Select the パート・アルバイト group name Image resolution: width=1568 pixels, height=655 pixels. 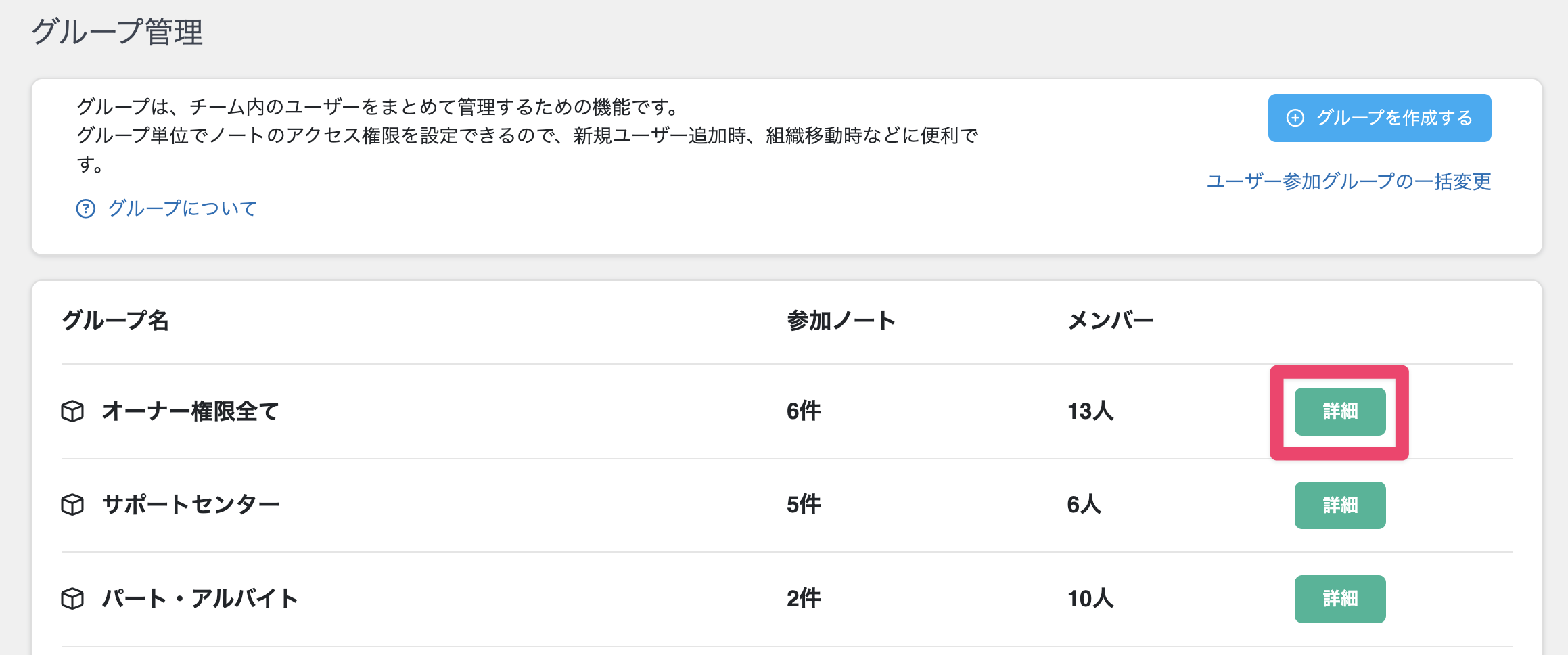point(200,599)
